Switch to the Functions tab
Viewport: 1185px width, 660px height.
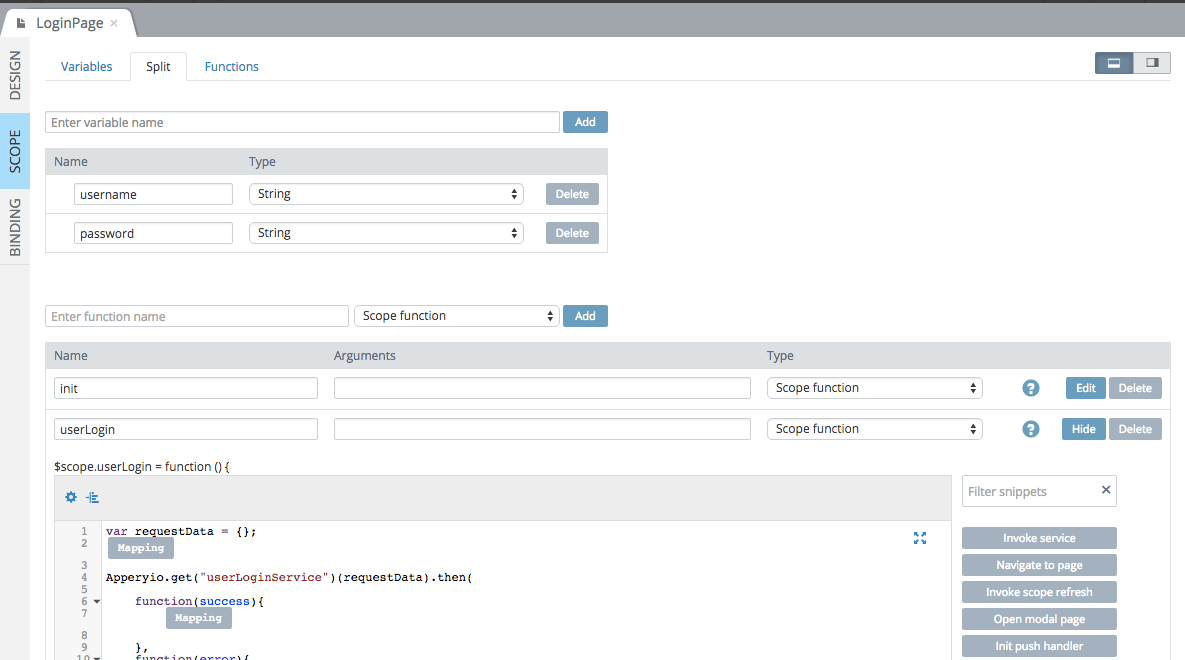coord(232,67)
